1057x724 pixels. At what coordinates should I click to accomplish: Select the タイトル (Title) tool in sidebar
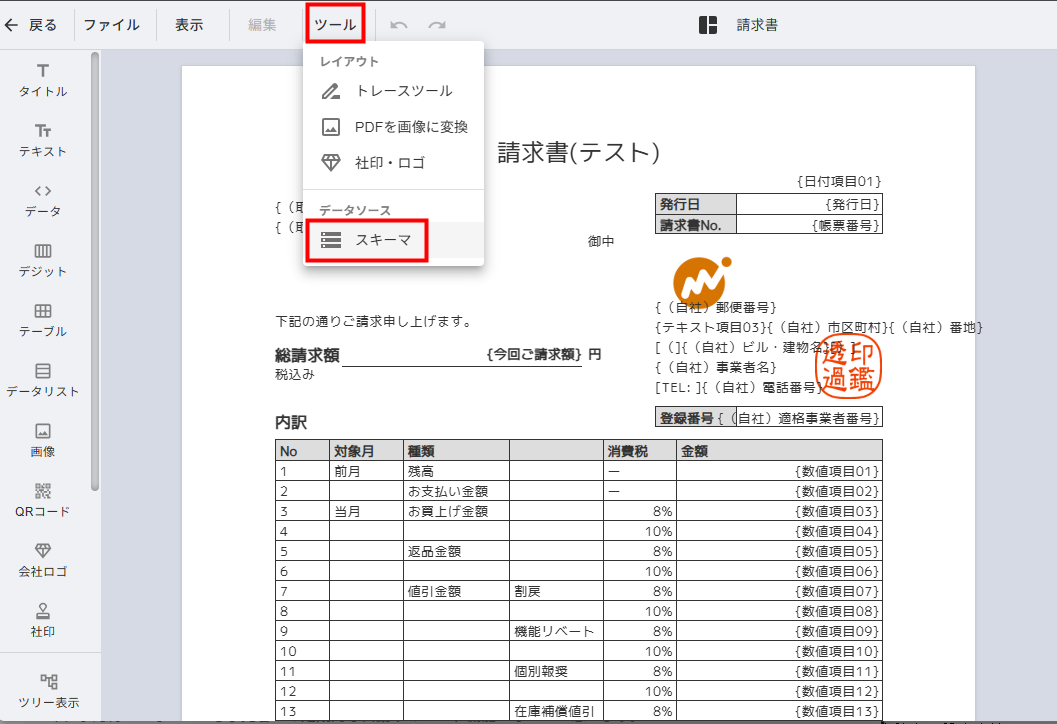pos(43,80)
